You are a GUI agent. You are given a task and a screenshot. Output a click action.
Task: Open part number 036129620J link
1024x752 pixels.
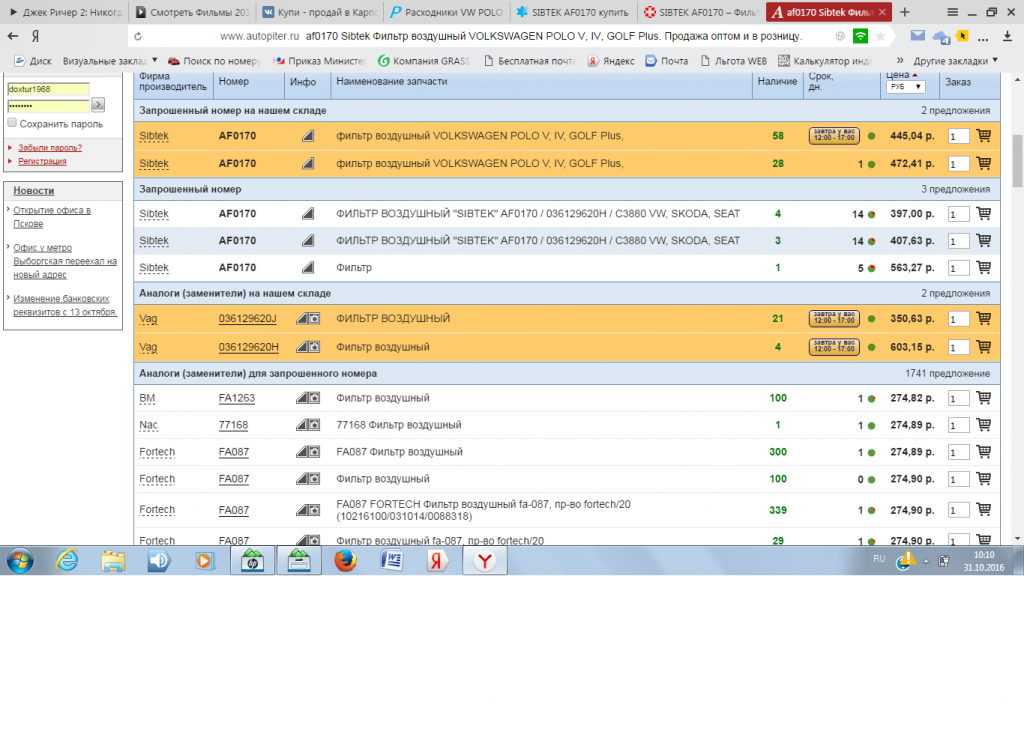click(248, 319)
